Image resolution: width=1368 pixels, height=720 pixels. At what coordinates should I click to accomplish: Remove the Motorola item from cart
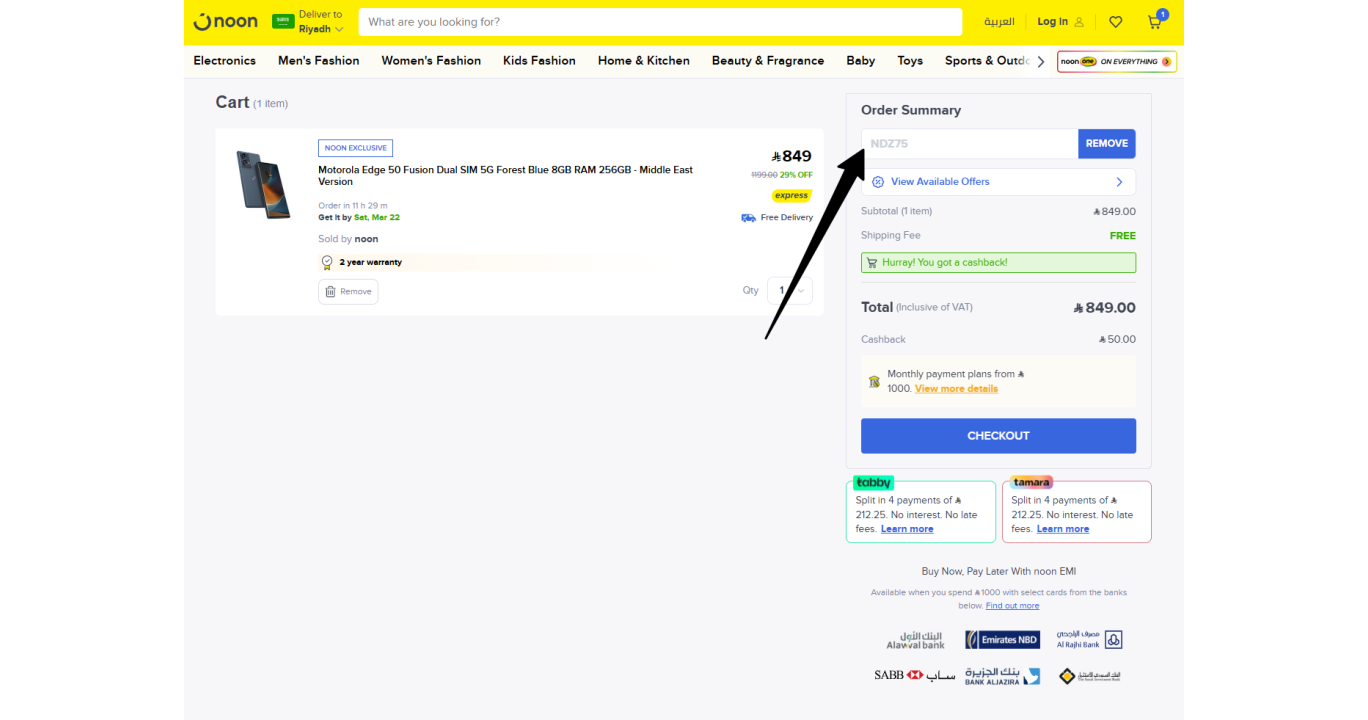pos(348,292)
